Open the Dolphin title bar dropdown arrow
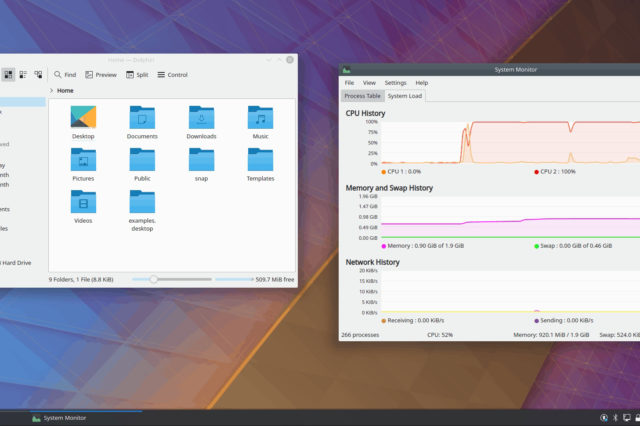The image size is (640, 426). click(x=268, y=60)
